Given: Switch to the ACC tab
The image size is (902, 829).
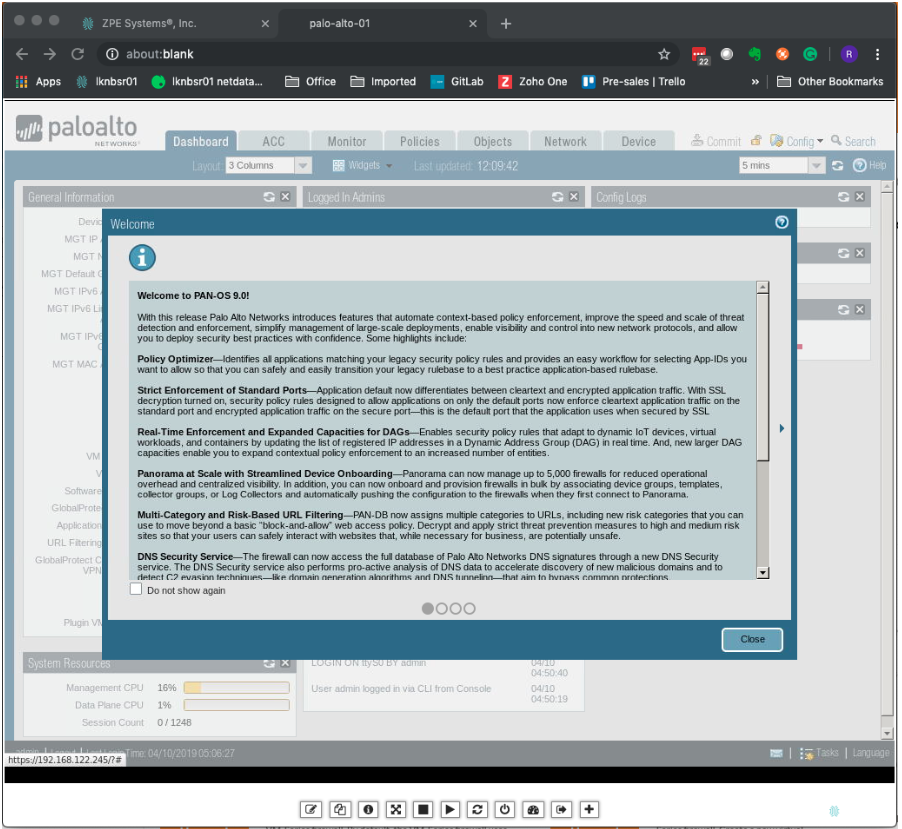Looking at the screenshot, I should point(273,142).
